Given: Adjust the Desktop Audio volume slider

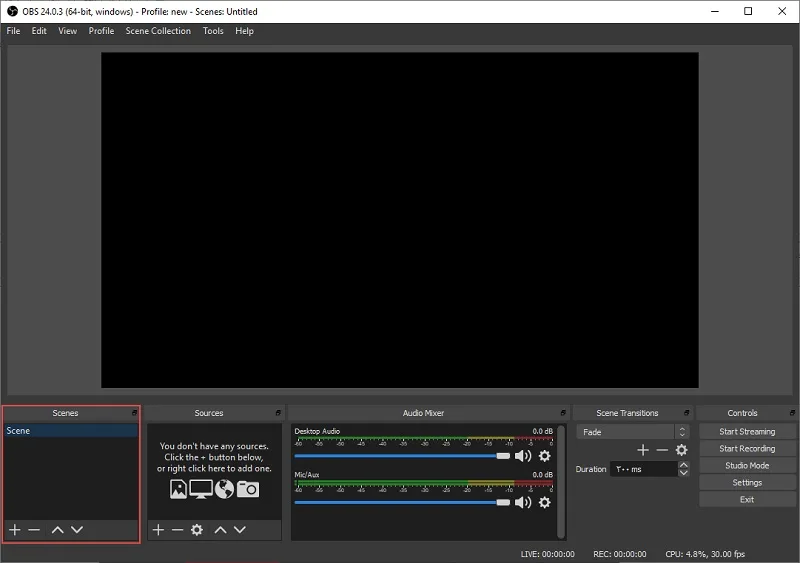Looking at the screenshot, I should pyautogui.click(x=402, y=456).
